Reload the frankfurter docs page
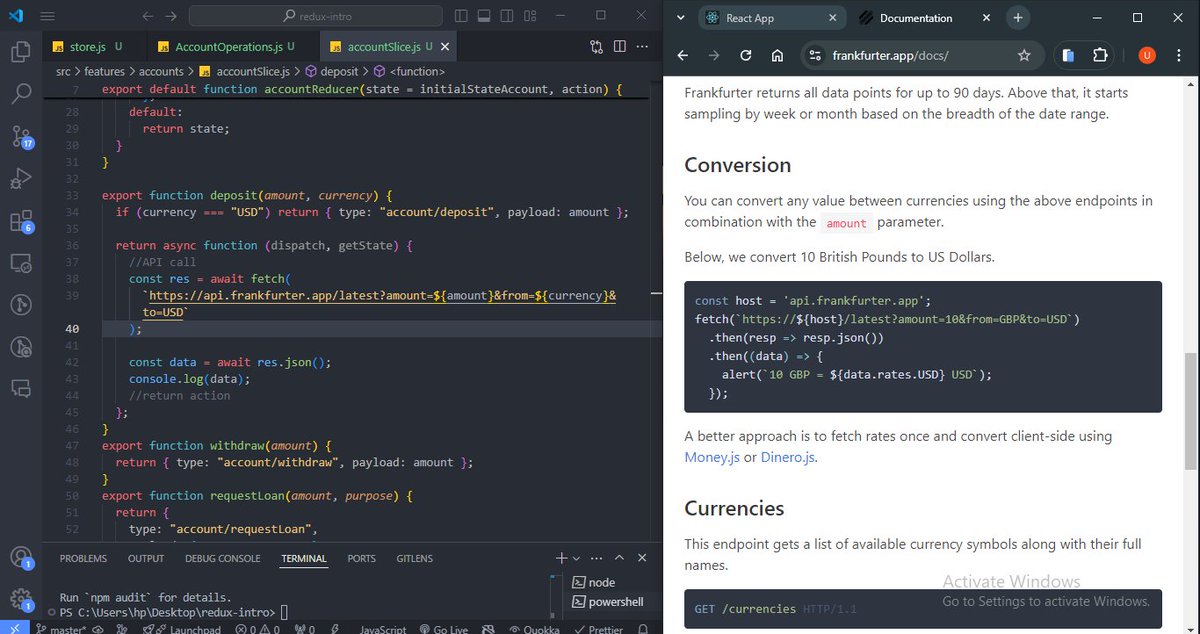1200x634 pixels. point(745,56)
